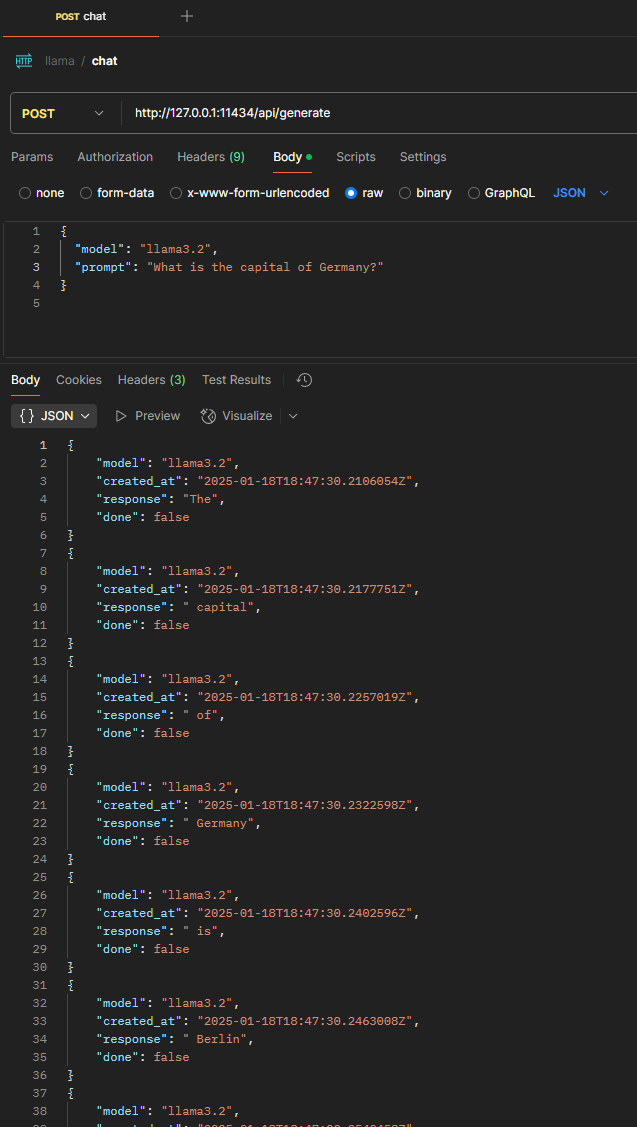Open Visualize response view
Image resolution: width=637 pixels, height=1127 pixels.
point(236,416)
